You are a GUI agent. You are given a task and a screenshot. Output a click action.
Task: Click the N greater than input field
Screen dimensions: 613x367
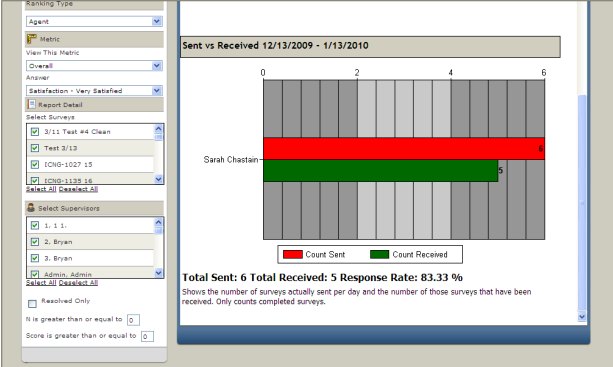[x=133, y=320]
